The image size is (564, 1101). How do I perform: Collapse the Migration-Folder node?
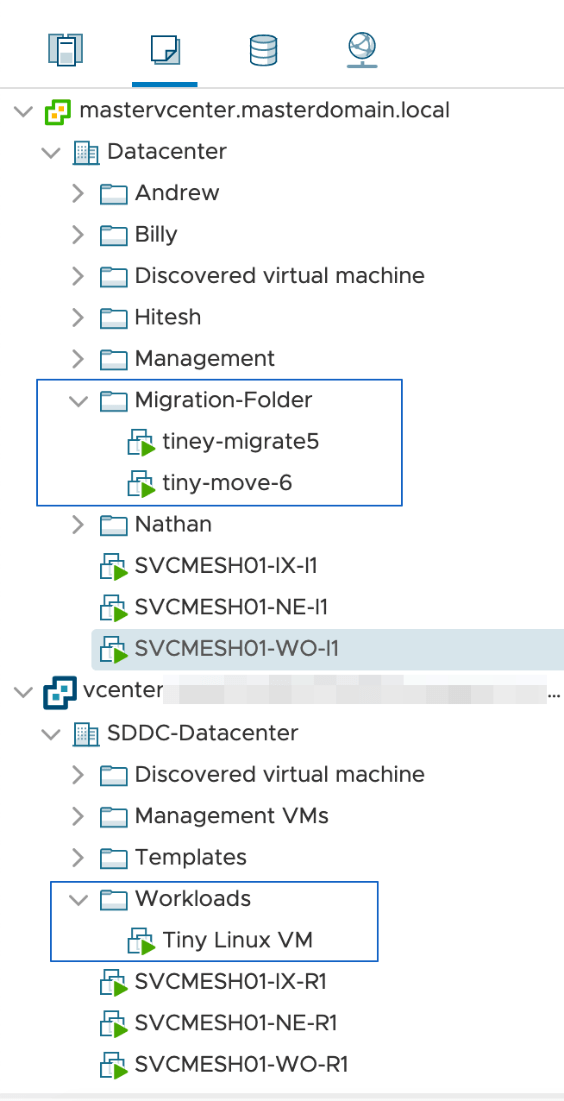(x=78, y=401)
